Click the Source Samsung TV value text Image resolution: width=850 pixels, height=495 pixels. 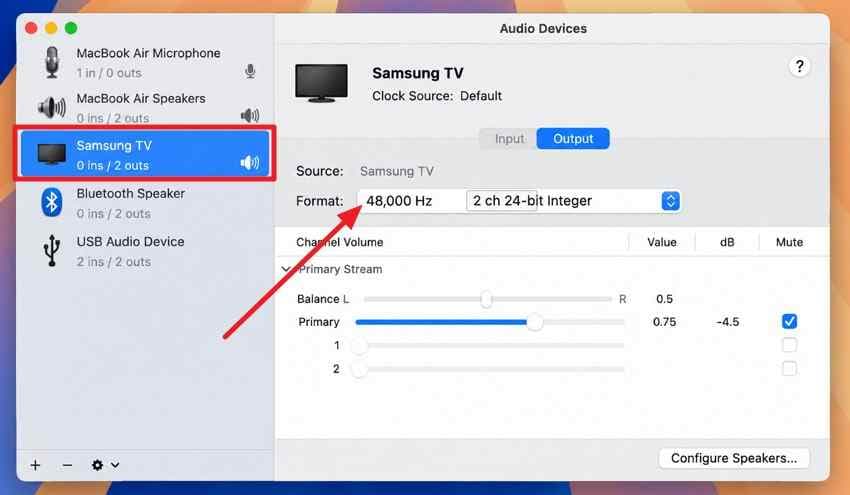397,171
